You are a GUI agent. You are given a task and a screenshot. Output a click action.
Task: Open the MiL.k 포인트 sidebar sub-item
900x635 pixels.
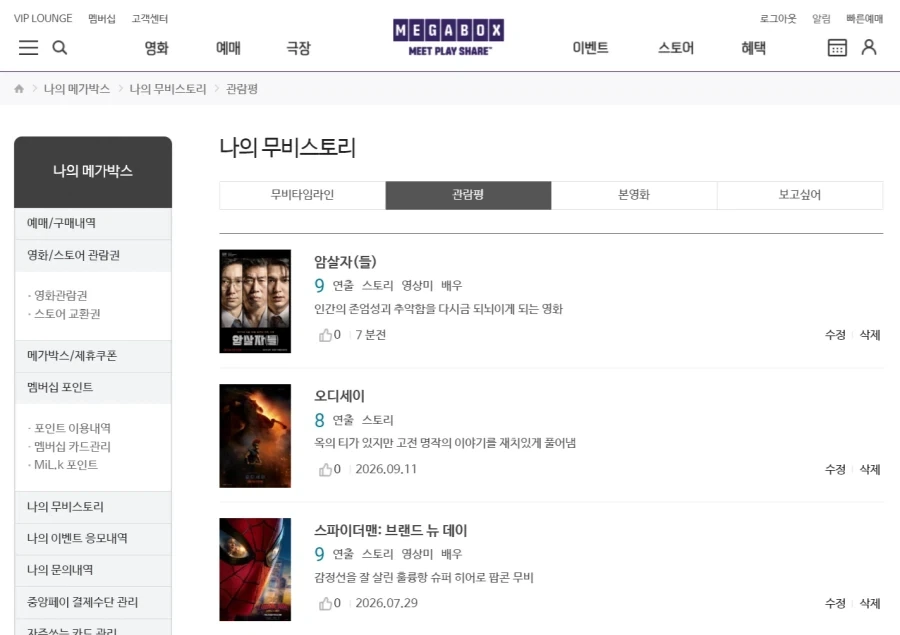[65, 465]
